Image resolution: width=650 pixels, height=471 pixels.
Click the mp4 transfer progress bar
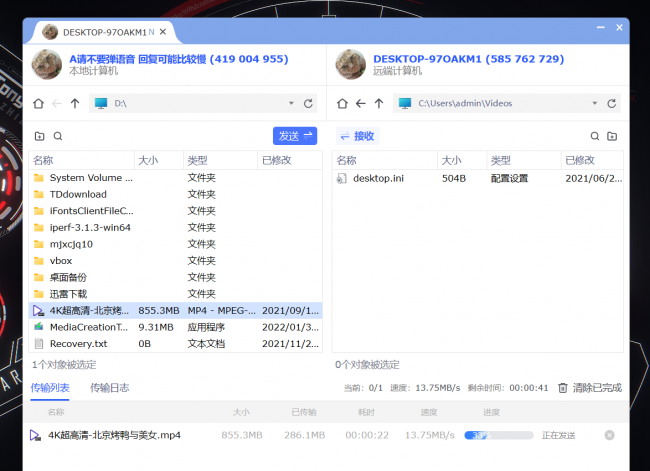coord(499,435)
